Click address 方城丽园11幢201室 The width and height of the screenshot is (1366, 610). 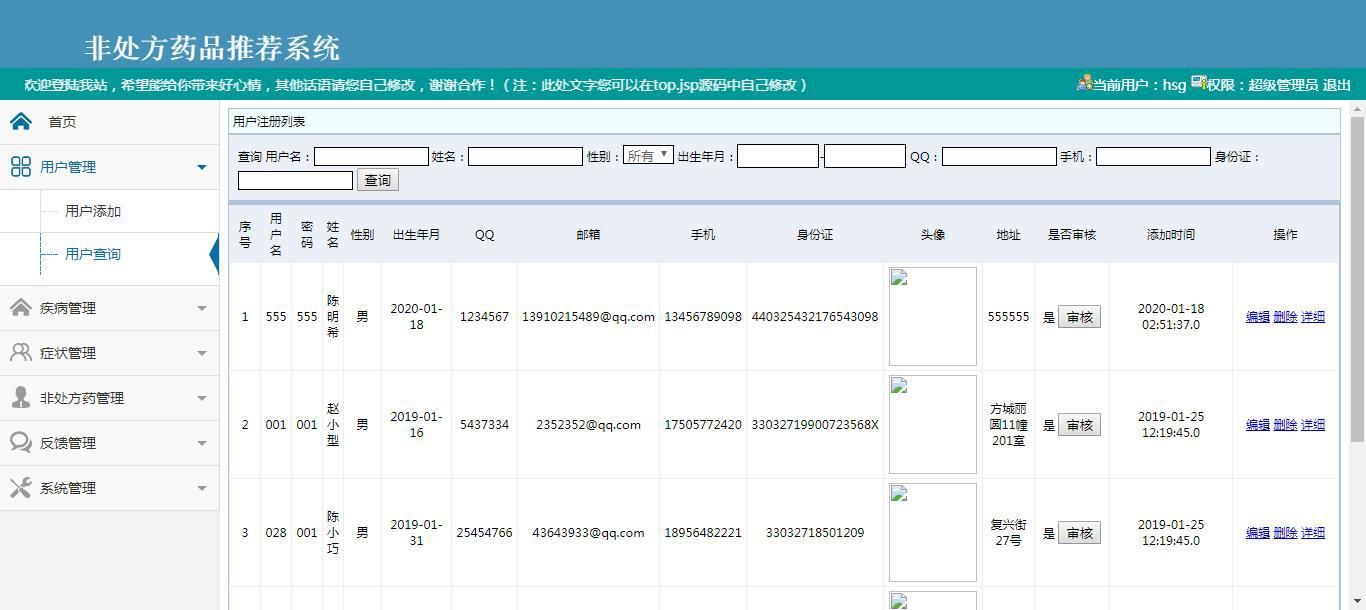click(x=1008, y=425)
